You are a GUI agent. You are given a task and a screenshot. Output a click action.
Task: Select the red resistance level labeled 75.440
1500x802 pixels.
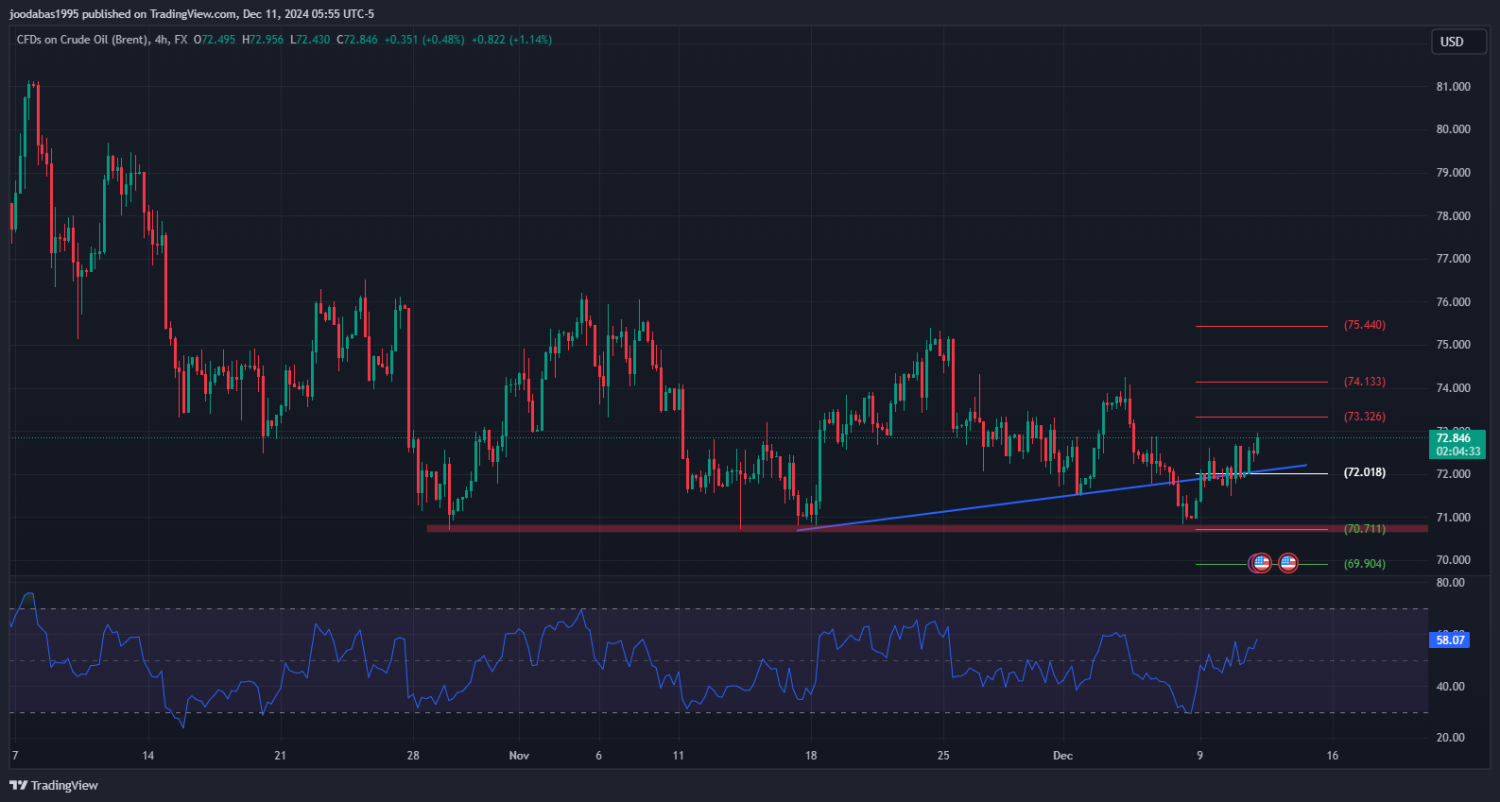1364,325
